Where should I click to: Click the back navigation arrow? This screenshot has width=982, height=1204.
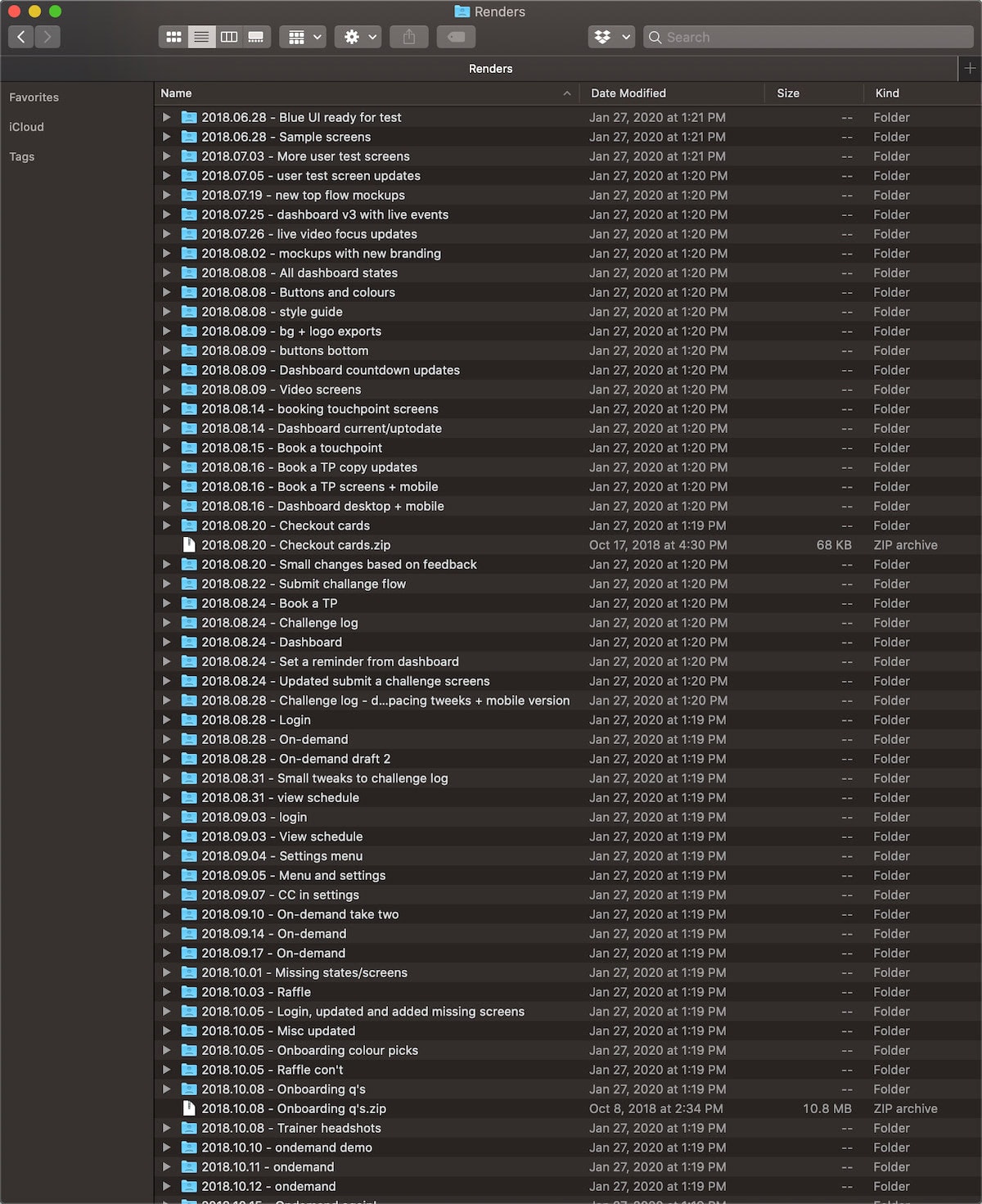click(20, 36)
